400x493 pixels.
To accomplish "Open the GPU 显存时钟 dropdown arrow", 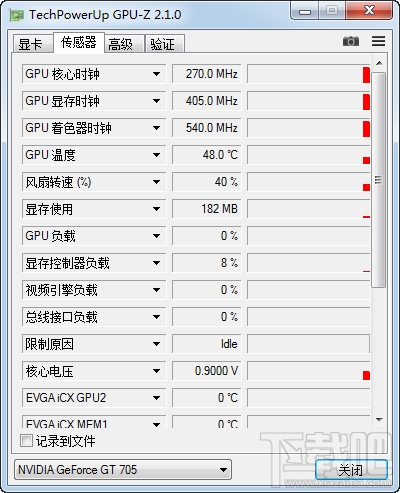I will click(156, 101).
